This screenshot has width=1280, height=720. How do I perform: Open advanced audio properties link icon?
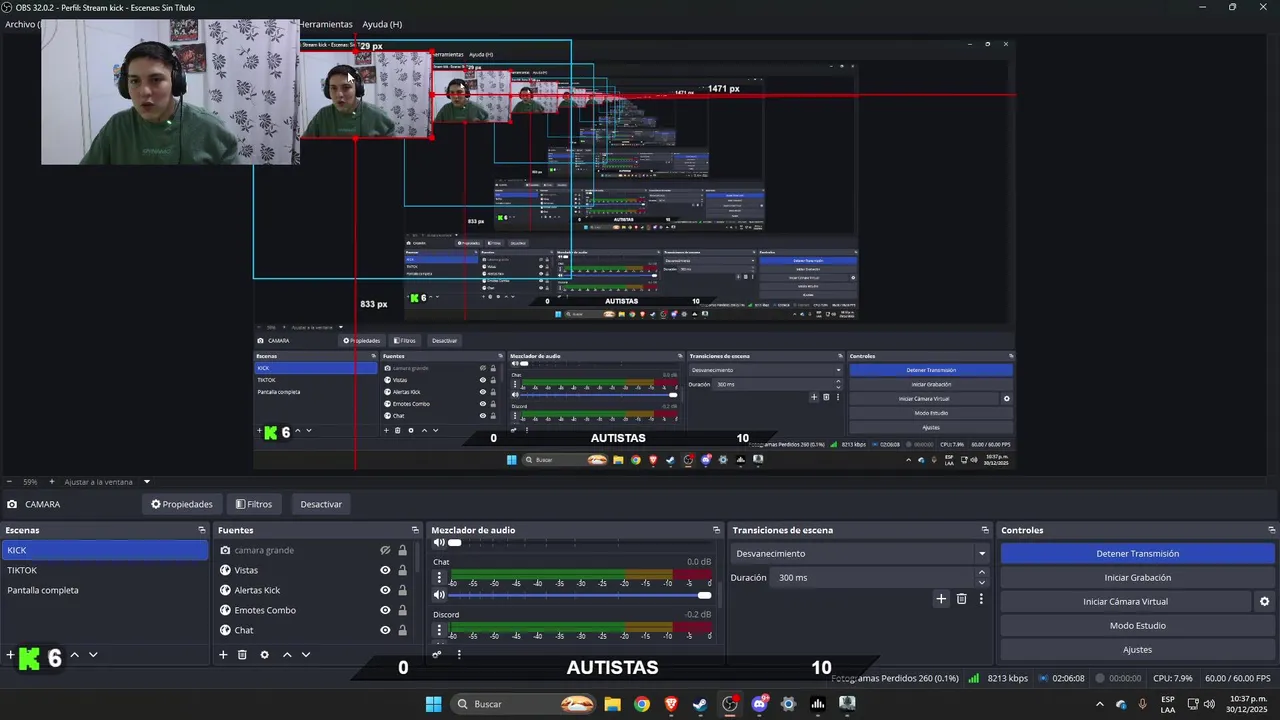[x=437, y=655]
